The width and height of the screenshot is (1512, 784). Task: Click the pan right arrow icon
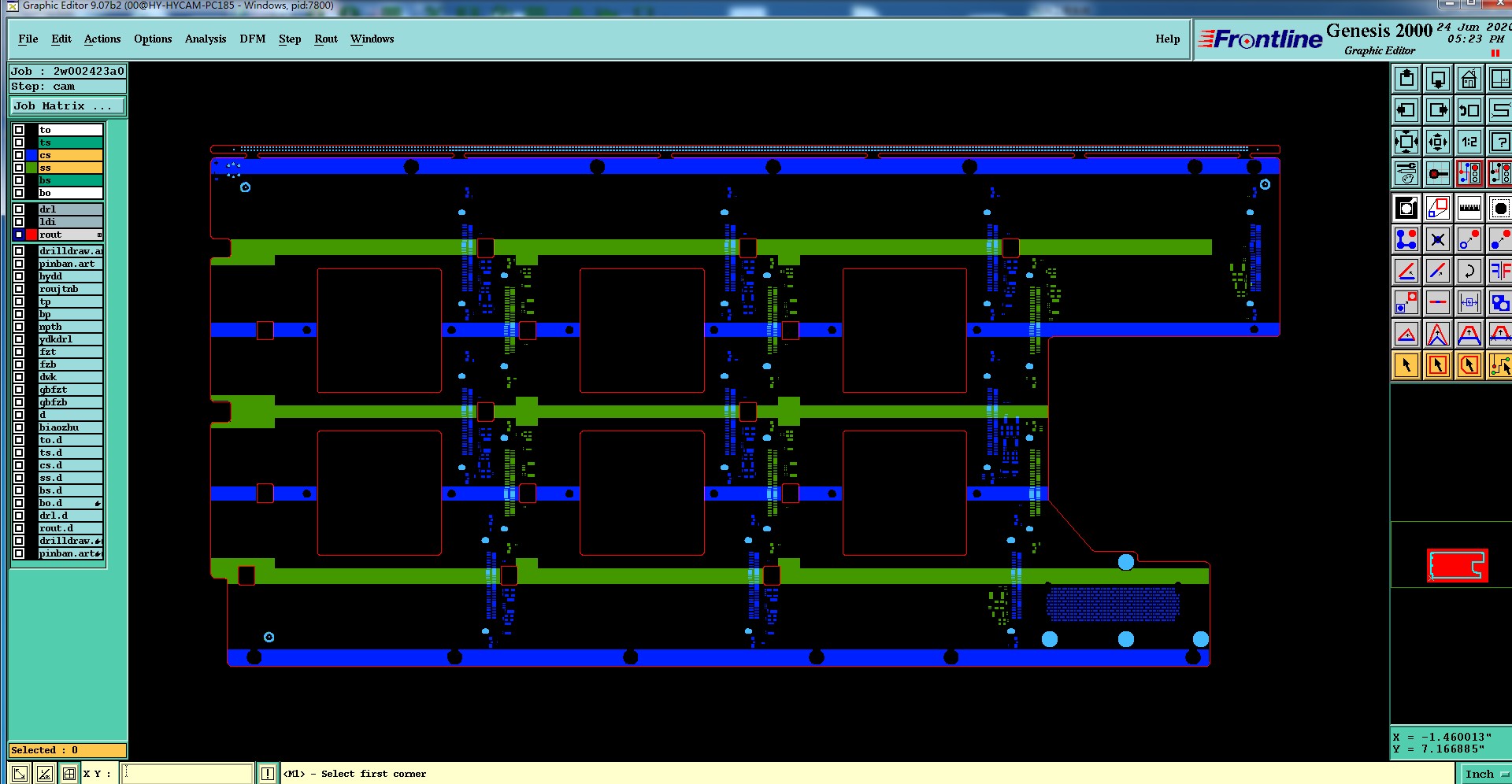(x=1438, y=110)
